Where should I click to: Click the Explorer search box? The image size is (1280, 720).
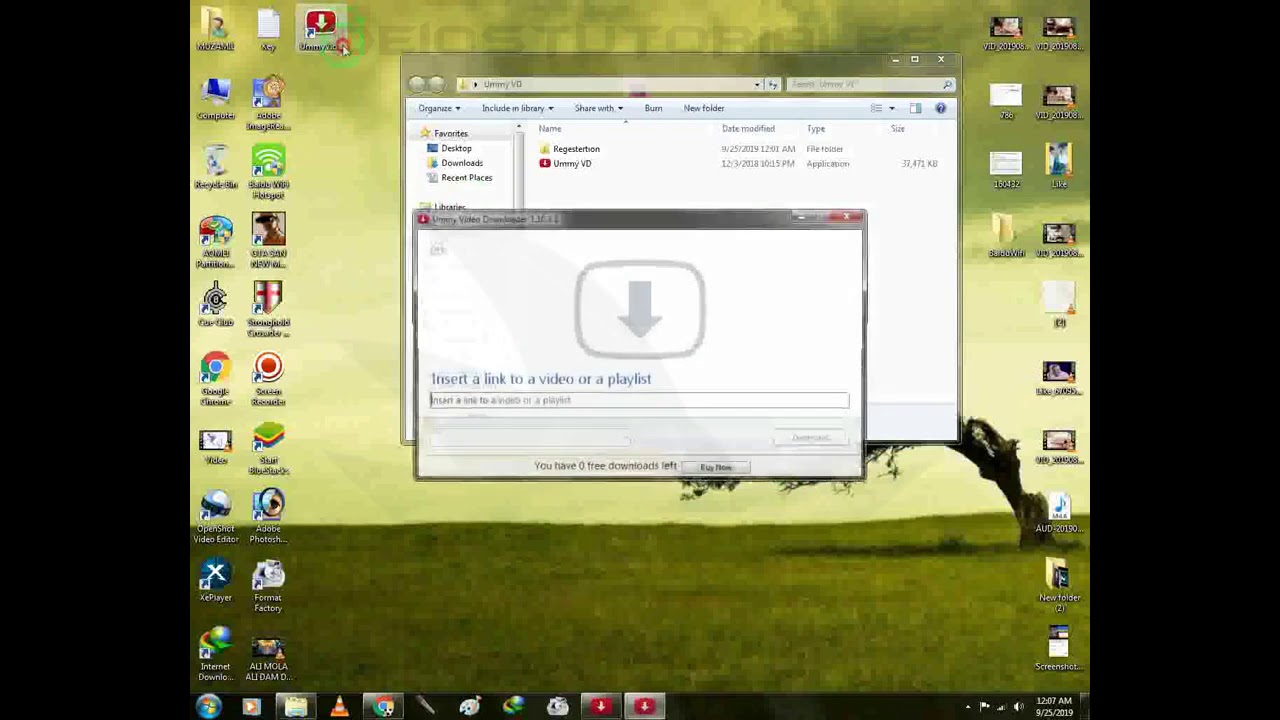tap(870, 84)
